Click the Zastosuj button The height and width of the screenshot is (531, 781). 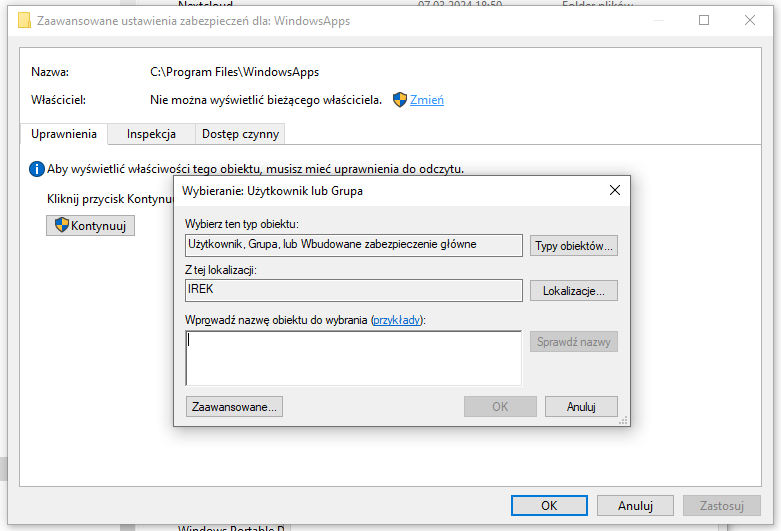point(722,506)
